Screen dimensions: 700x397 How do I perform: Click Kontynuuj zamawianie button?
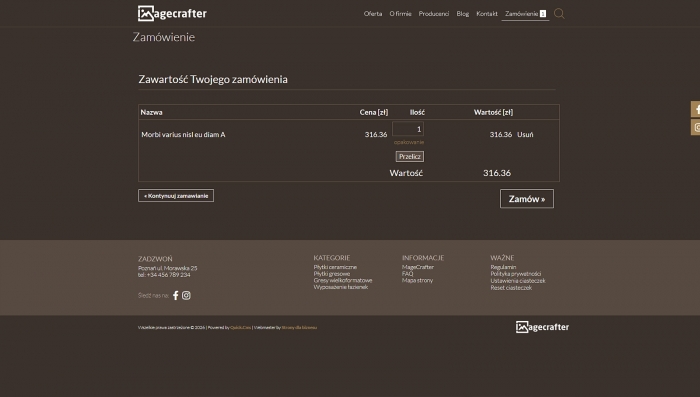176,196
